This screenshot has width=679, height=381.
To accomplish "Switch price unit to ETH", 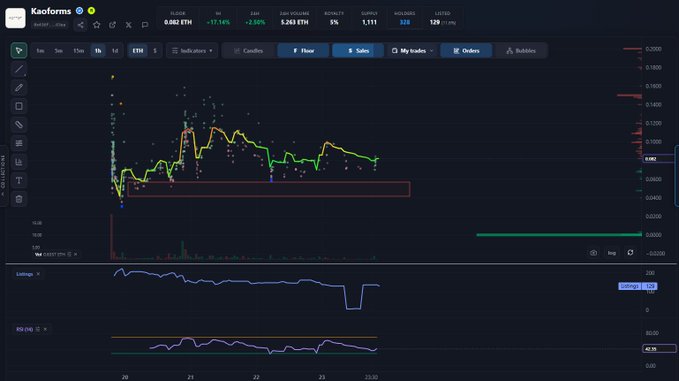I will tap(138, 51).
